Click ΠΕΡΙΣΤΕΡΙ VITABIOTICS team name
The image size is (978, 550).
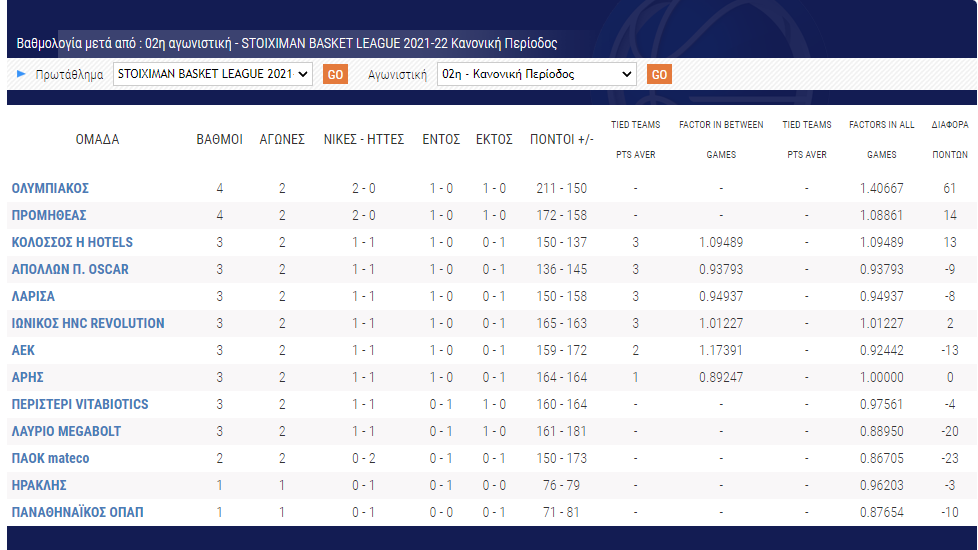(80, 404)
